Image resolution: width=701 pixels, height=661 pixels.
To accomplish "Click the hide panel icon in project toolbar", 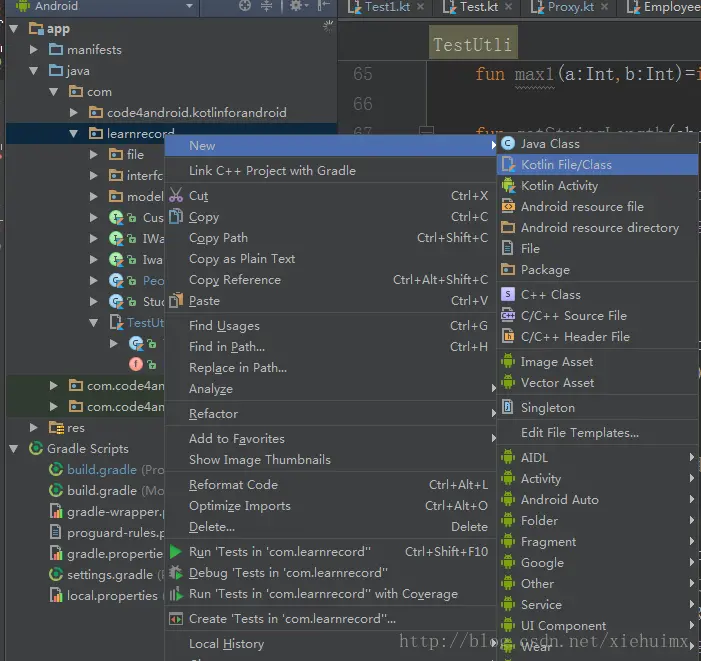I will pyautogui.click(x=323, y=6).
